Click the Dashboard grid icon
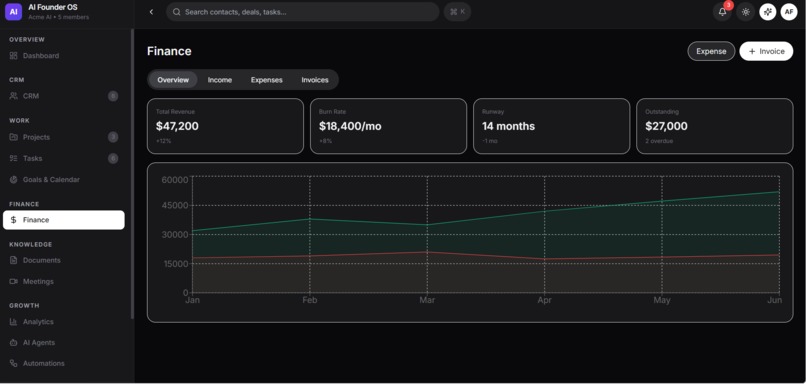806x384 pixels. [x=13, y=56]
